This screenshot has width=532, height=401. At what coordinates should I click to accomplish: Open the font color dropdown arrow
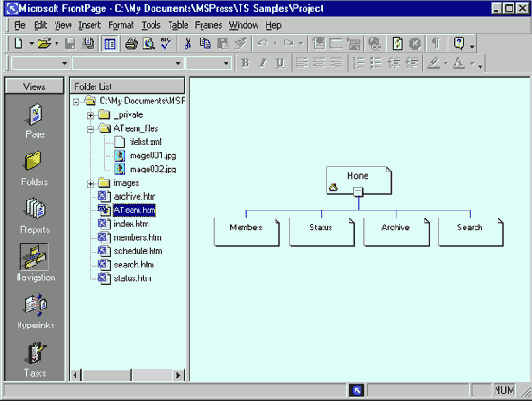coord(472,63)
